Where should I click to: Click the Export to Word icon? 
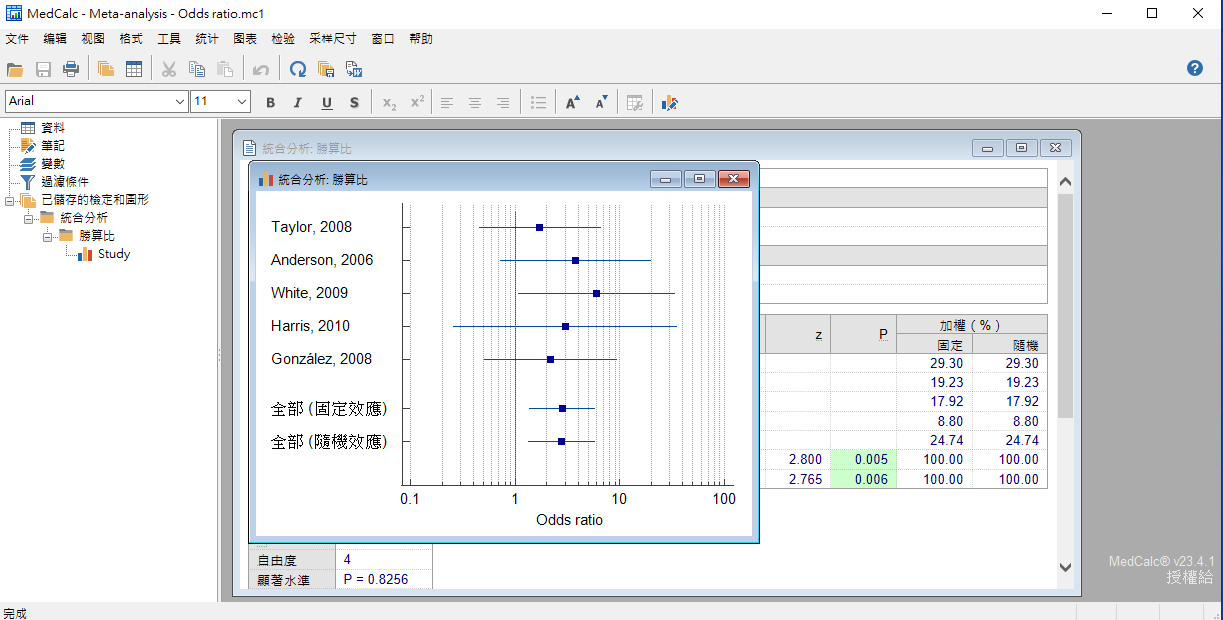pos(354,69)
